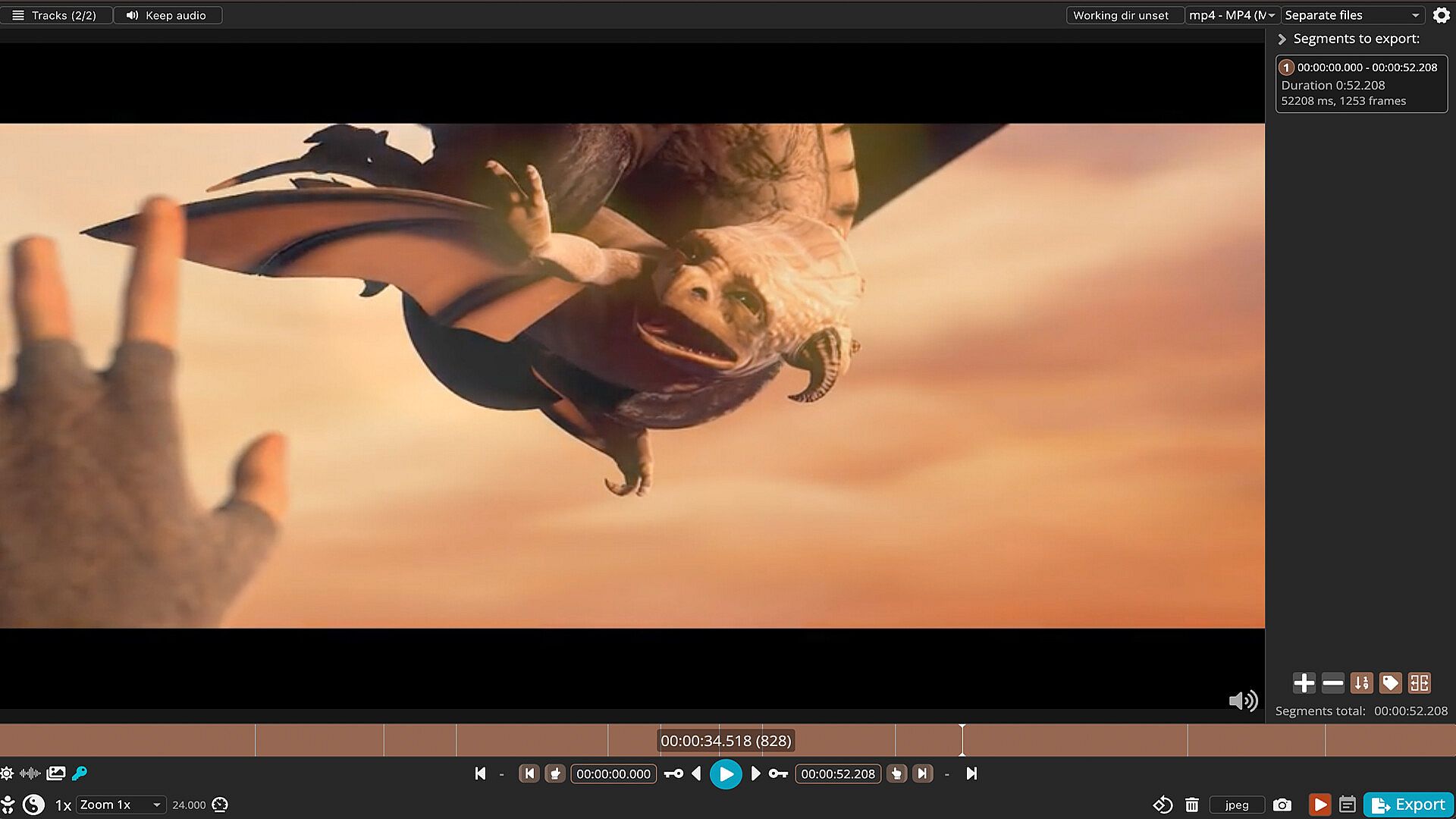Toggle the timeline thumbnails icon
The image size is (1456, 819).
56,773
